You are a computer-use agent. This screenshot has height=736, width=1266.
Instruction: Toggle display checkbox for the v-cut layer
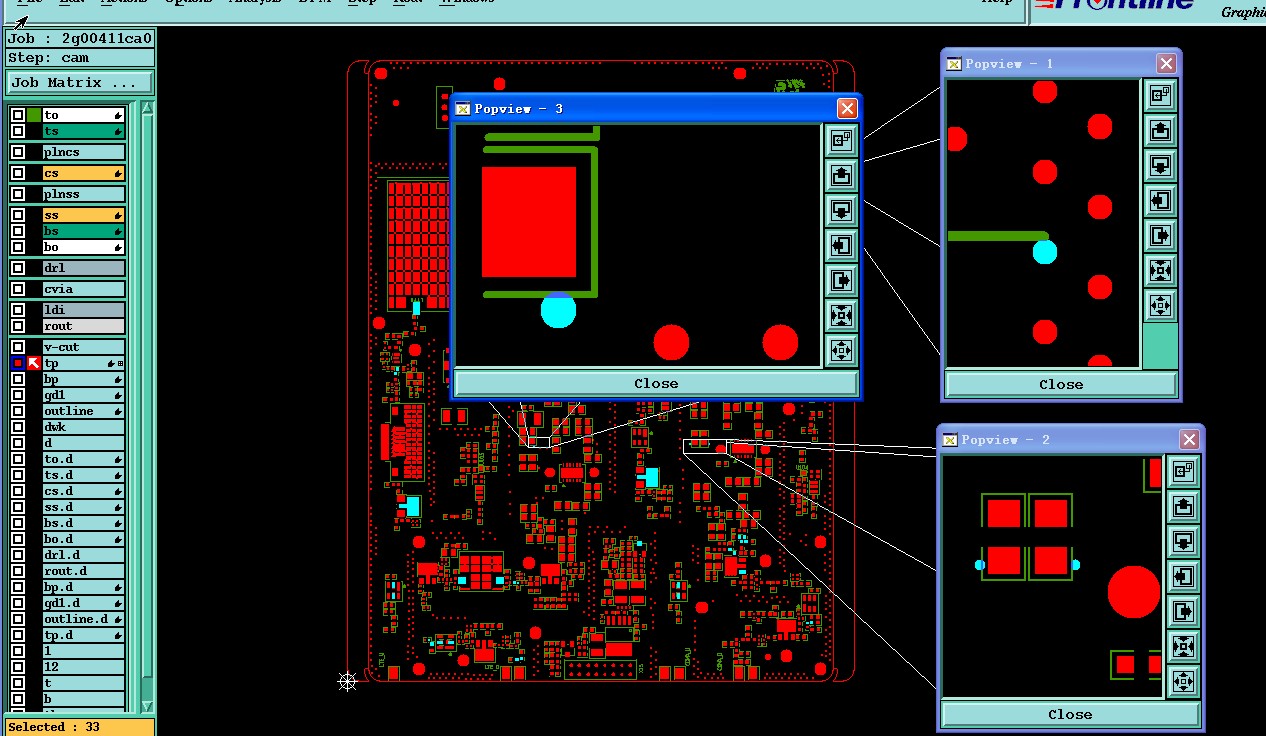18,347
